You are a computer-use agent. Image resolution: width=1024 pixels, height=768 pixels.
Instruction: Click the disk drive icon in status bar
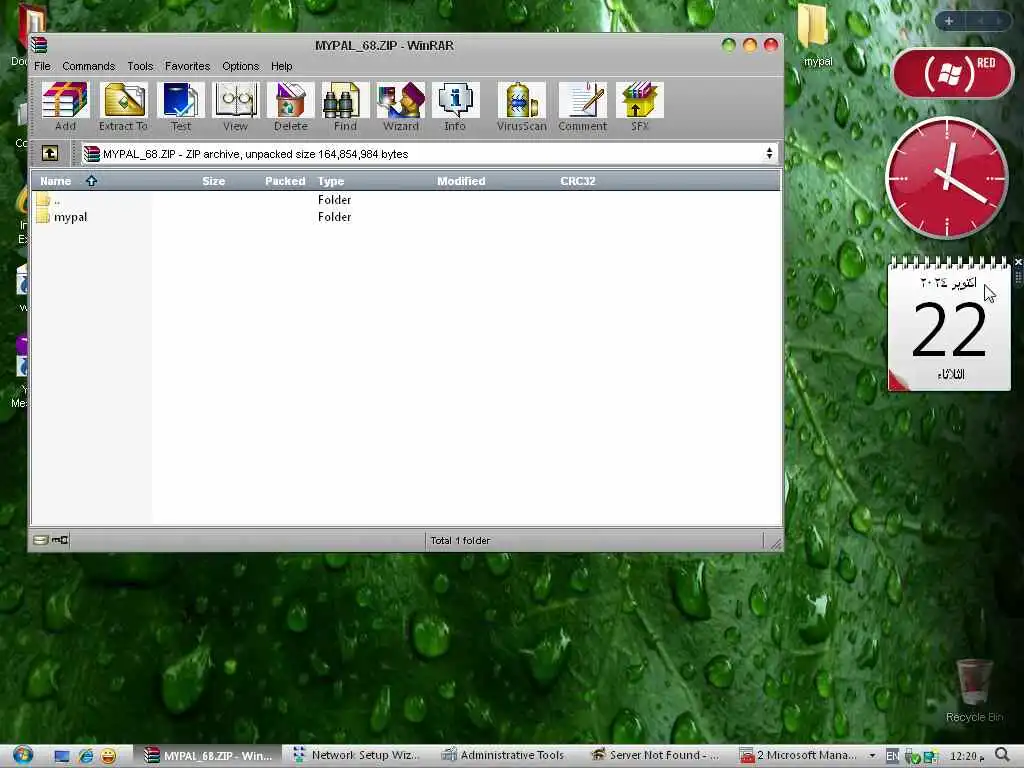(x=40, y=540)
